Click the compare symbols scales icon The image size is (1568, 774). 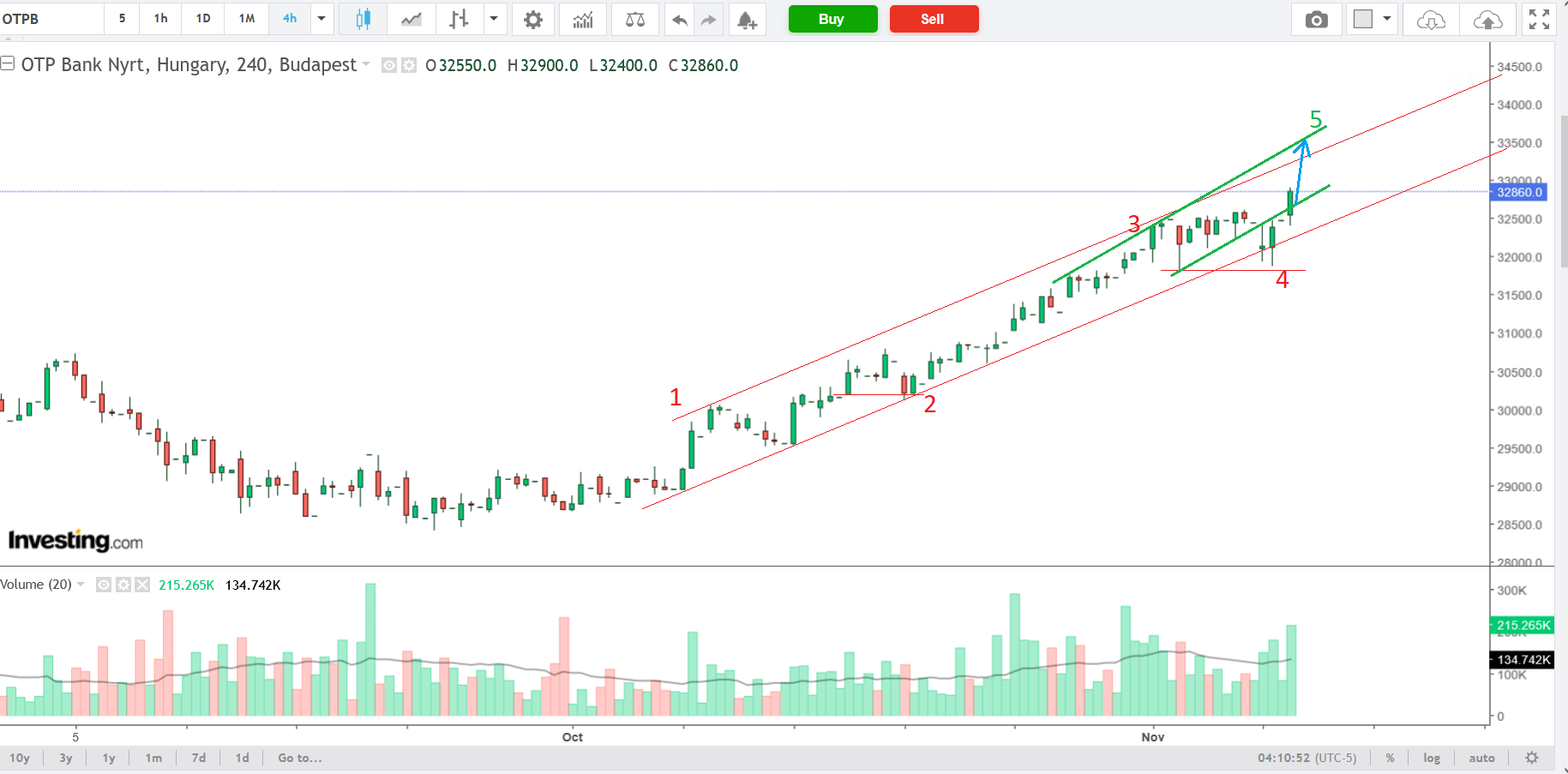(635, 19)
